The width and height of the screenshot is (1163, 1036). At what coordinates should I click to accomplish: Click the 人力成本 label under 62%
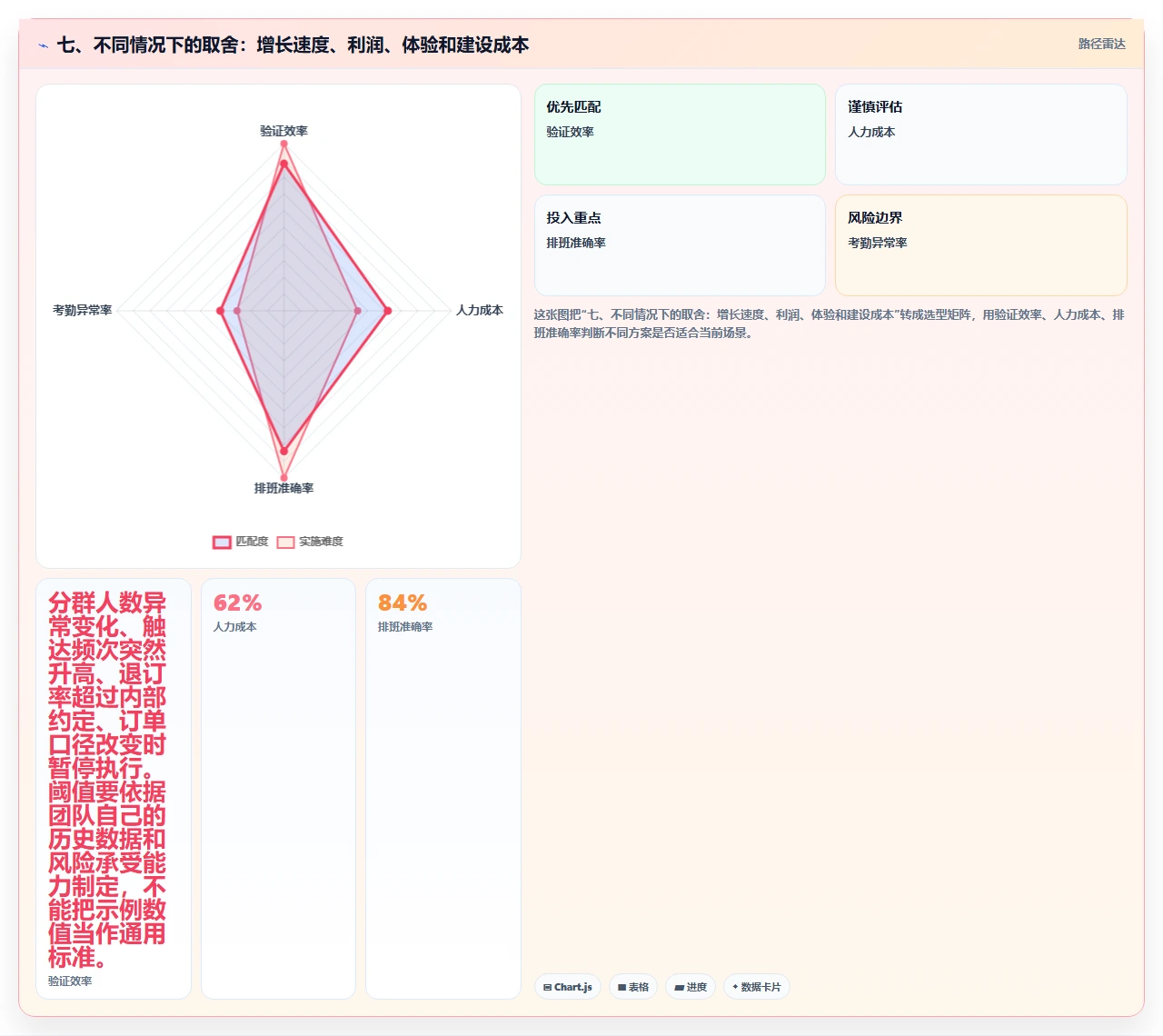click(234, 627)
